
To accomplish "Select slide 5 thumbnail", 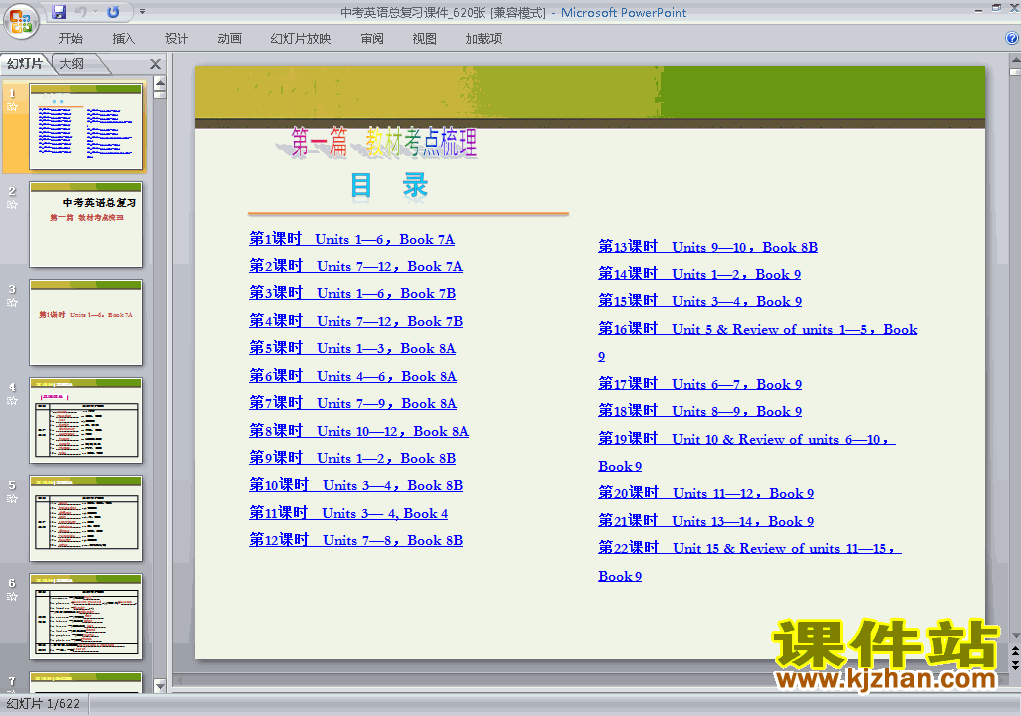I will pos(86,519).
